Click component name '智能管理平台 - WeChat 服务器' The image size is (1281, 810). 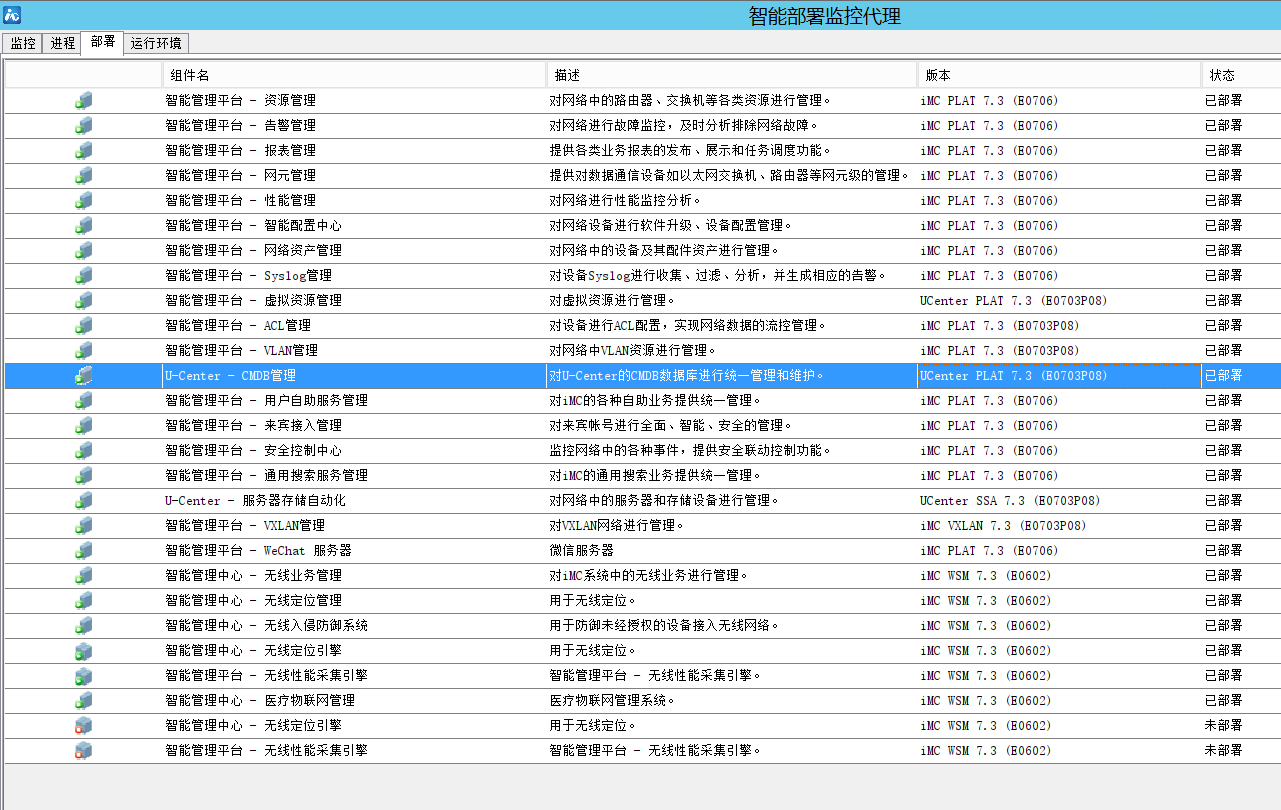pyautogui.click(x=258, y=550)
